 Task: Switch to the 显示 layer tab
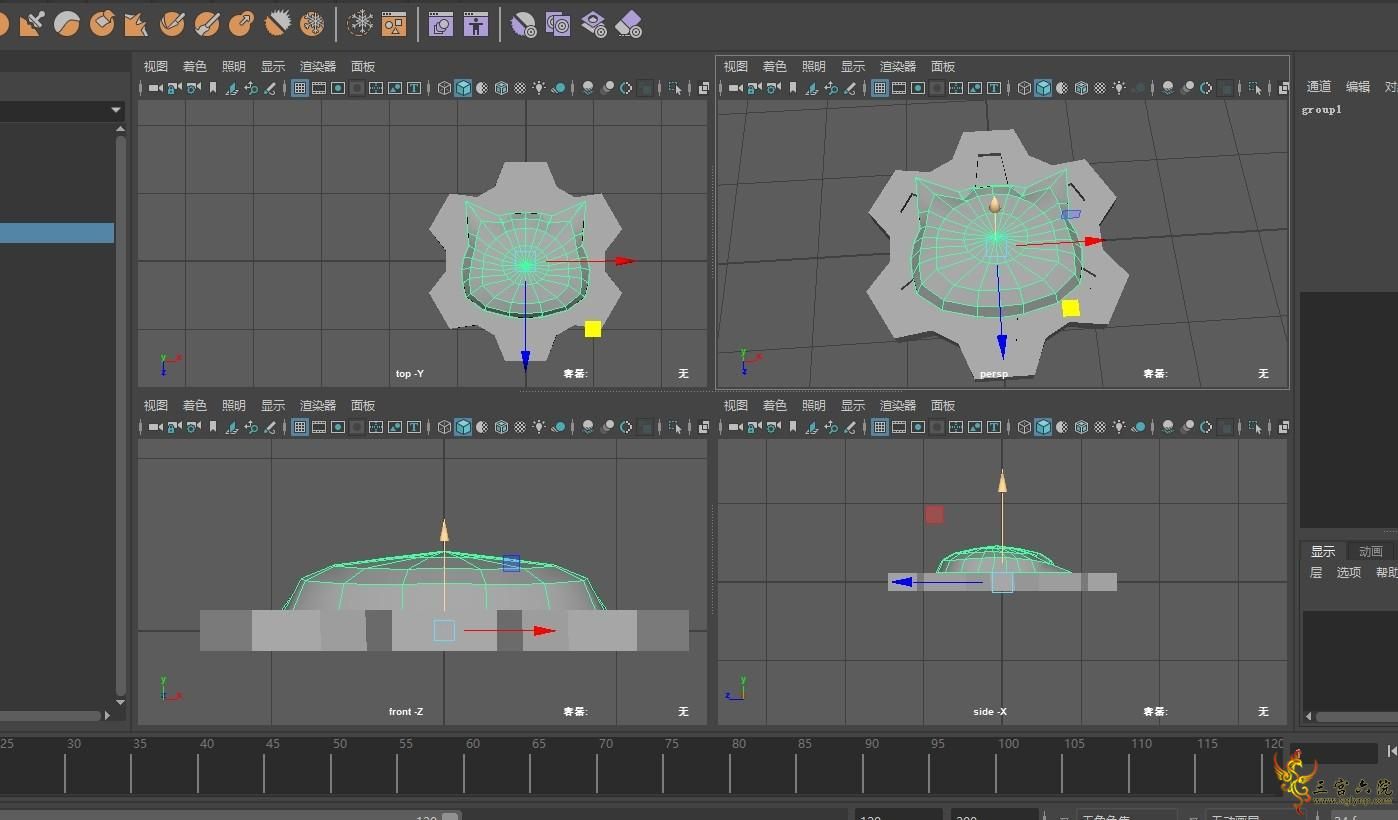(x=1323, y=551)
